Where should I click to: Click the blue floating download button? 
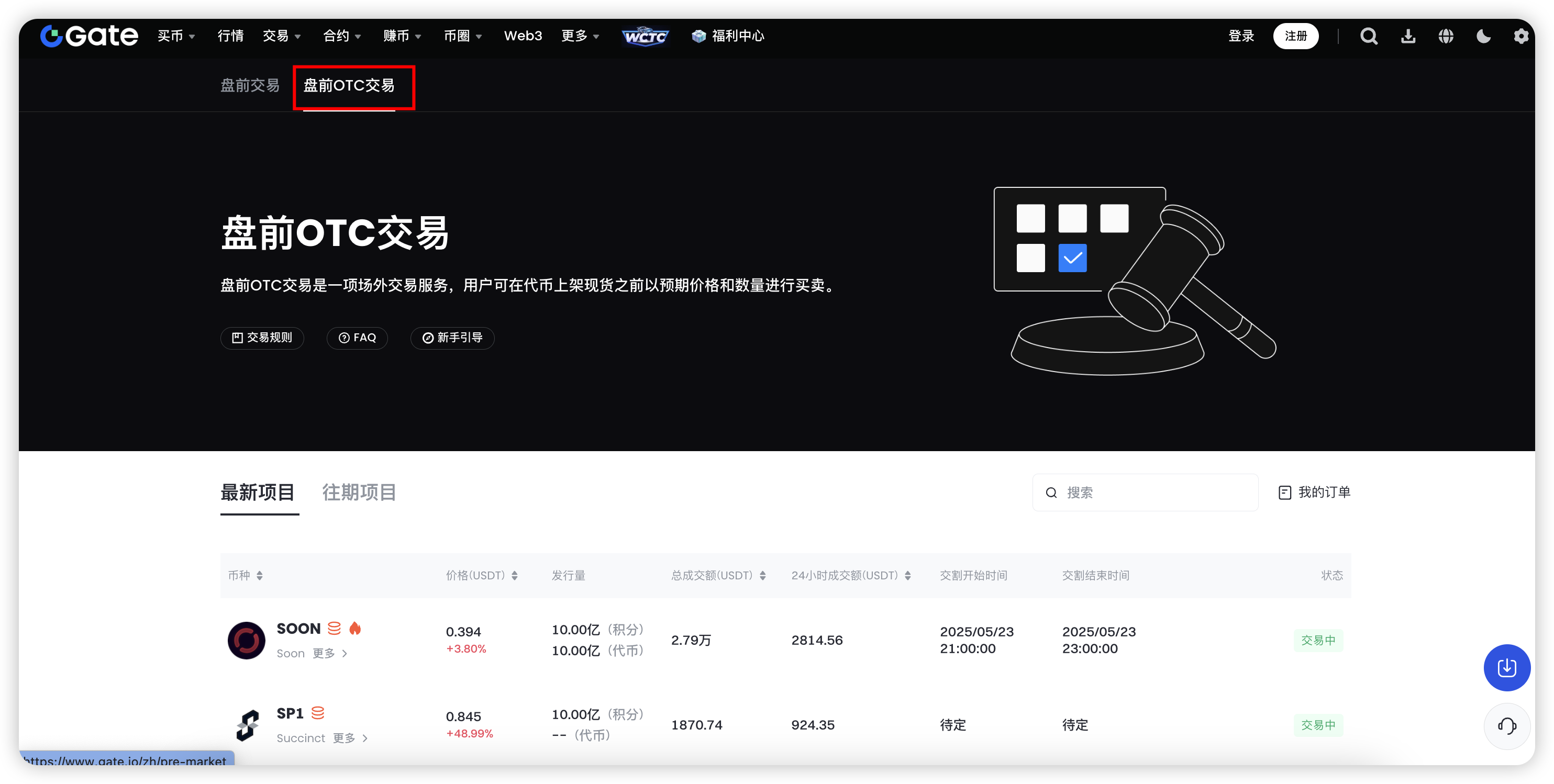pos(1506,668)
